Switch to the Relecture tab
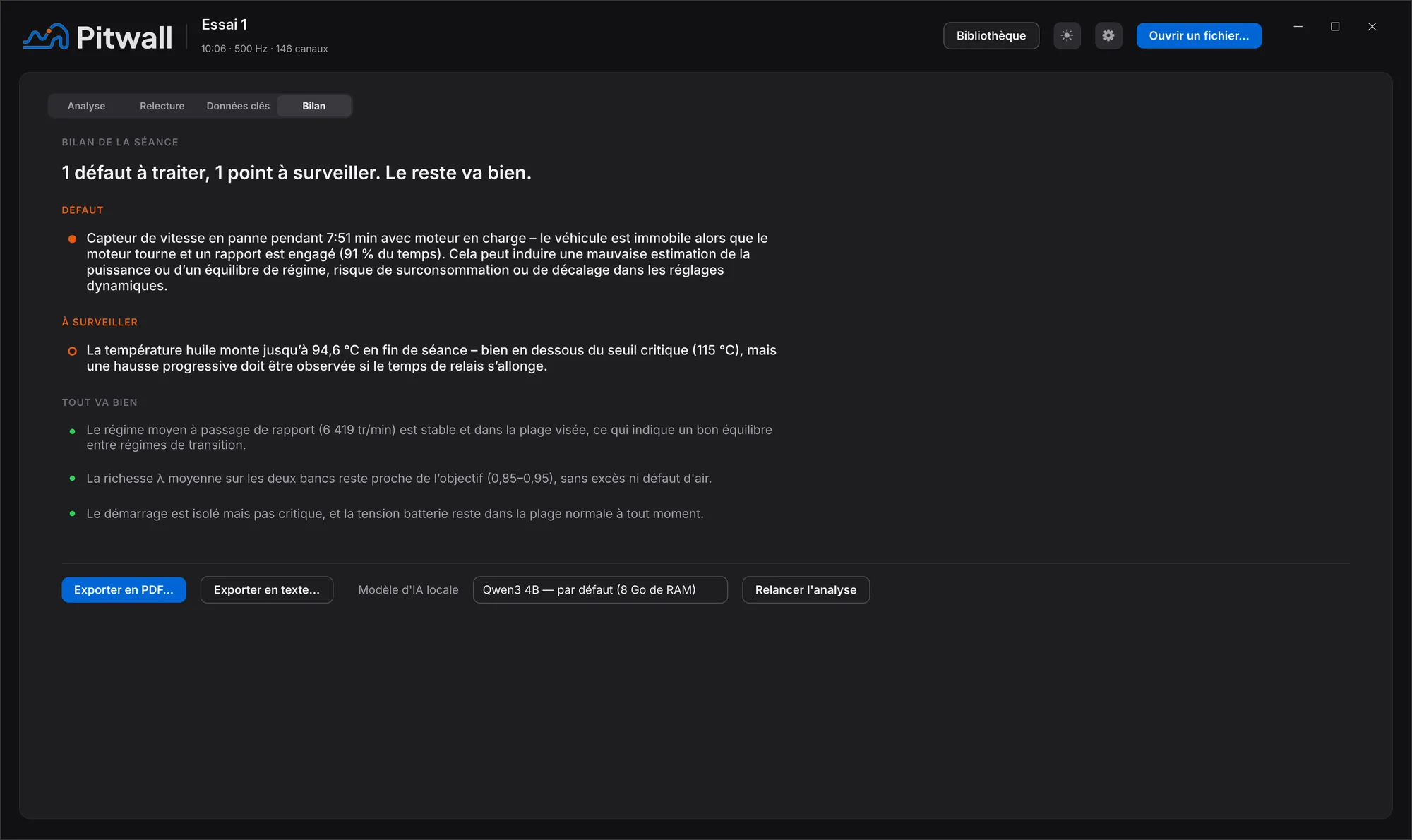This screenshot has height=840, width=1412. [162, 106]
